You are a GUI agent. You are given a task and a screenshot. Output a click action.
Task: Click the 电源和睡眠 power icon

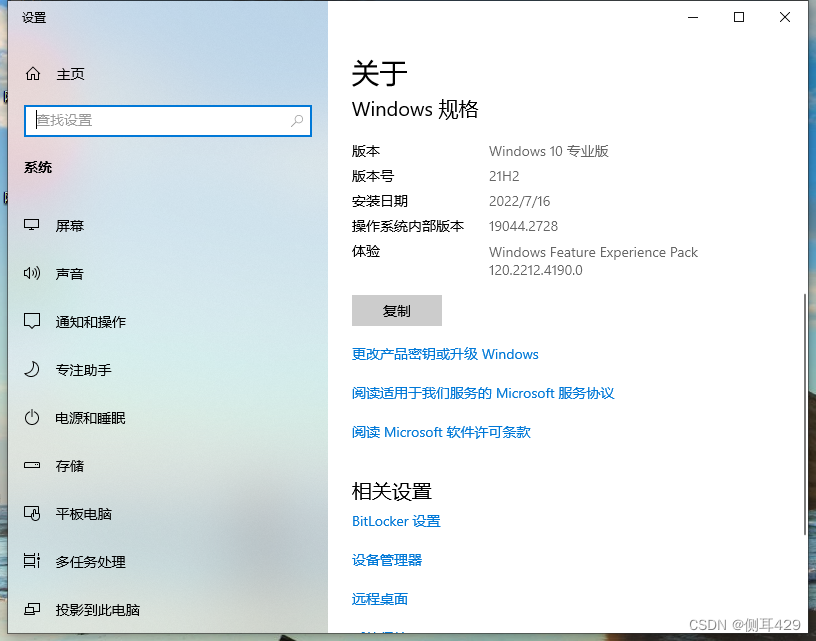[x=32, y=417]
